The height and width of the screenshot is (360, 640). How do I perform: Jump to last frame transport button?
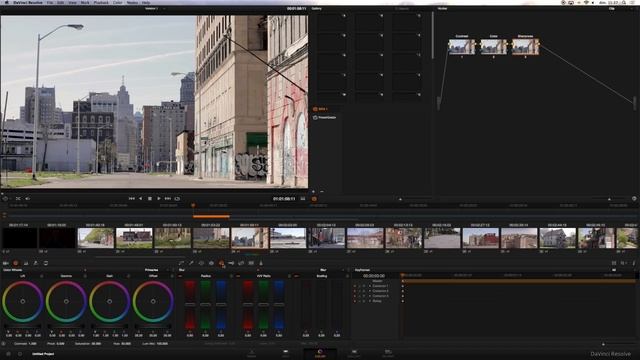tap(168, 198)
